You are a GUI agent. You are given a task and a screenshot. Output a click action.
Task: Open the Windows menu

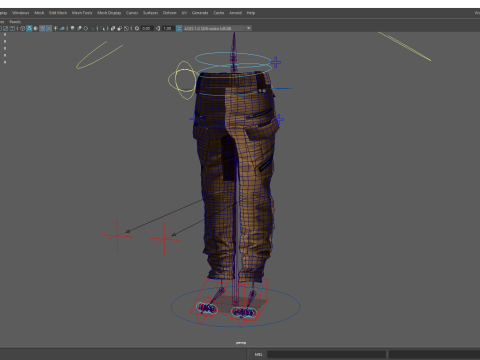pyautogui.click(x=20, y=13)
